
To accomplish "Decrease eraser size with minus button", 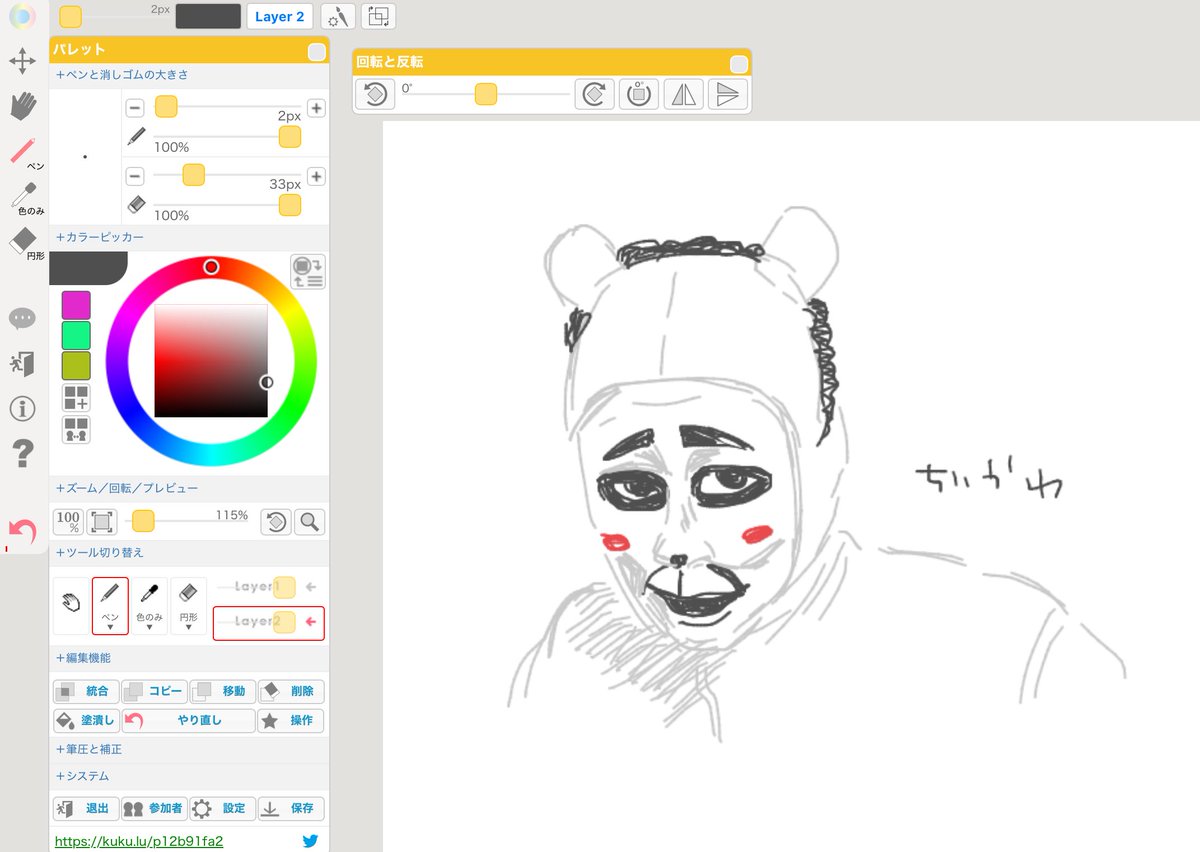I will (x=135, y=176).
